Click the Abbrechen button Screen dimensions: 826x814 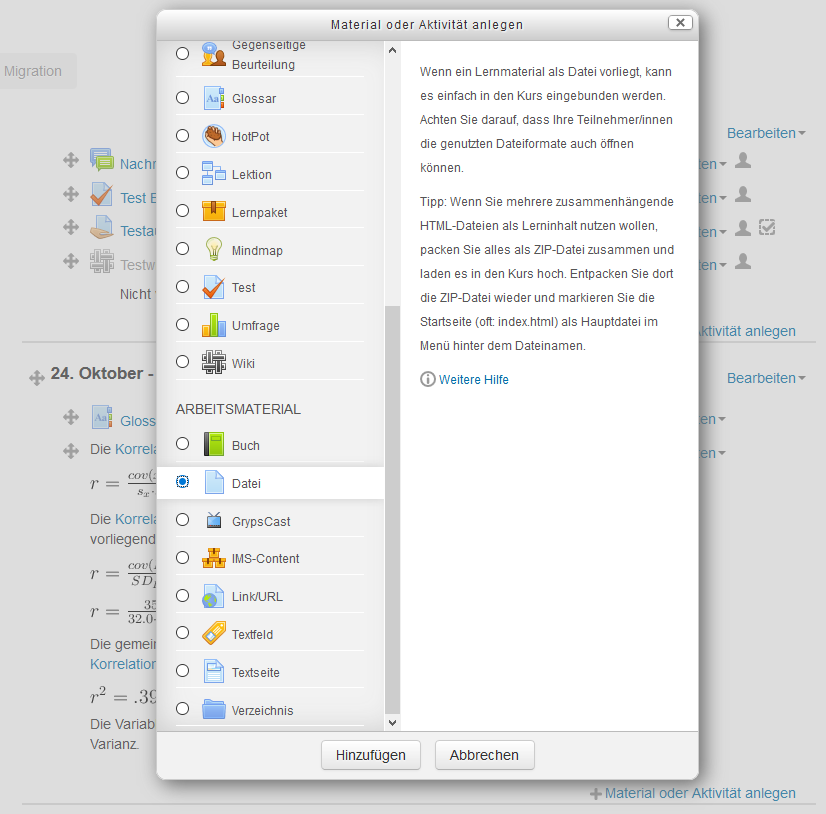click(484, 755)
